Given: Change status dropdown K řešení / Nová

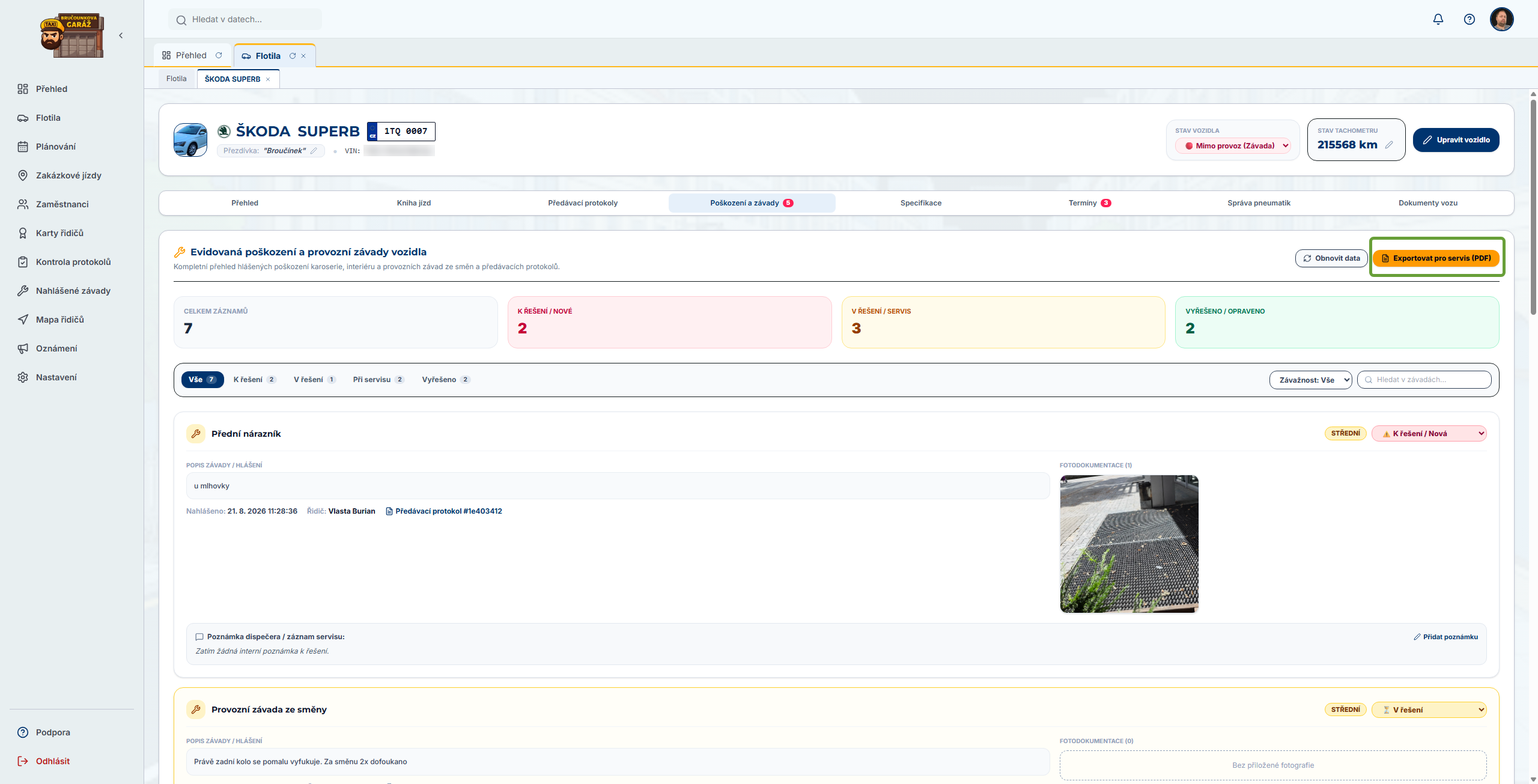Looking at the screenshot, I should pyautogui.click(x=1429, y=433).
